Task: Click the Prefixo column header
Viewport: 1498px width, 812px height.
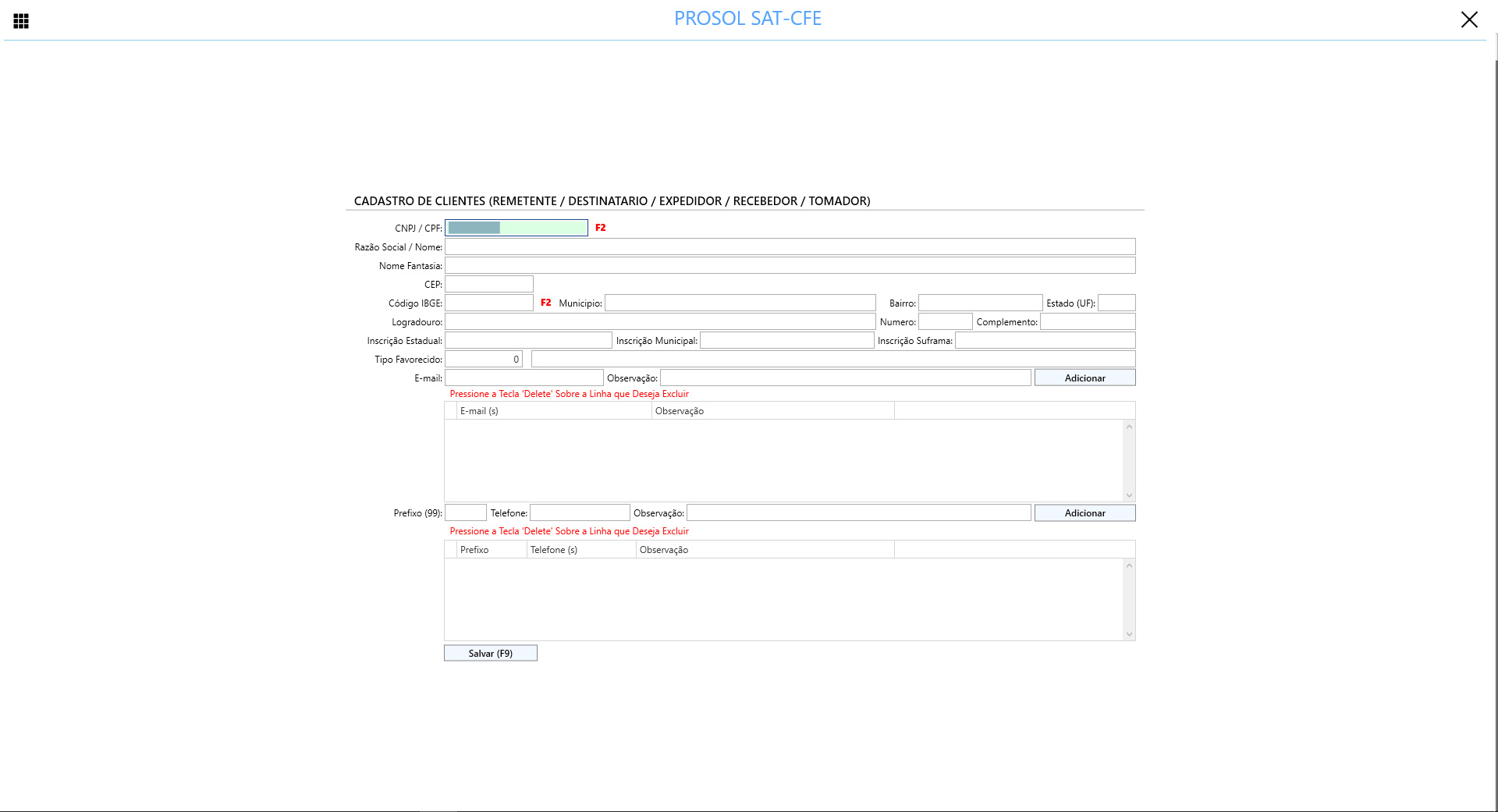Action: pos(492,550)
